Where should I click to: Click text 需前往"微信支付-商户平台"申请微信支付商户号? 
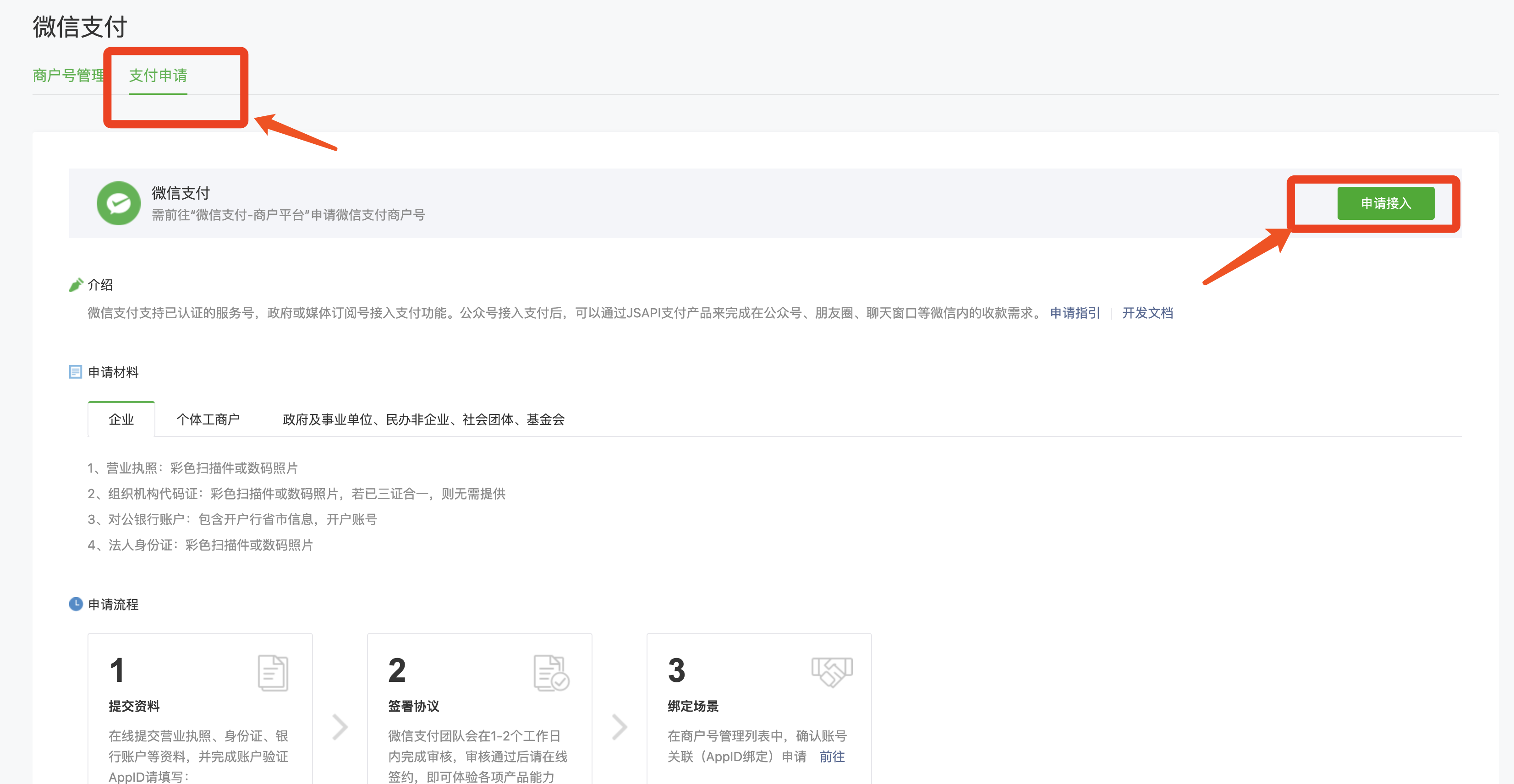click(288, 215)
